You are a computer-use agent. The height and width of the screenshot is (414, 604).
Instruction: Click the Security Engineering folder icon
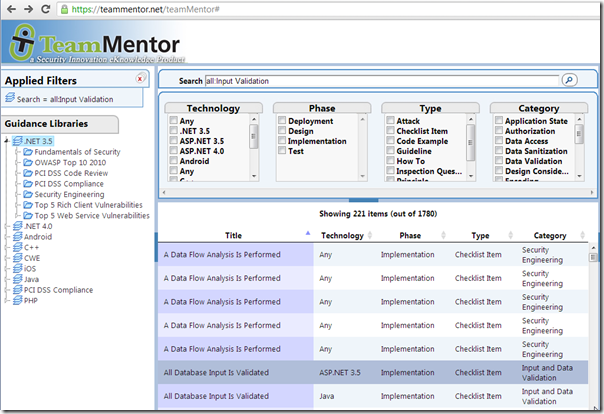tap(28, 194)
